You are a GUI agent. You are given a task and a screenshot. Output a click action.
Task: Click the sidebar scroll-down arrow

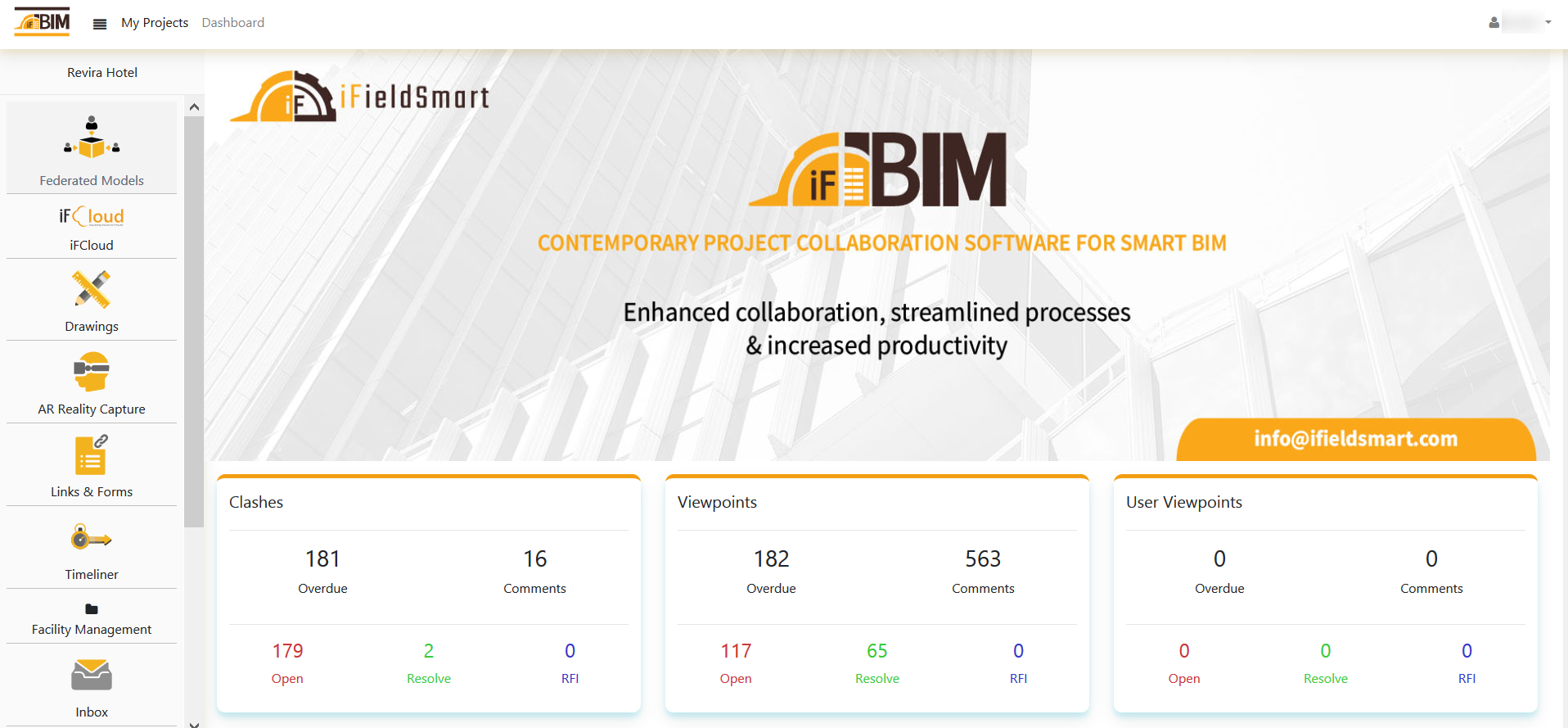(x=194, y=723)
